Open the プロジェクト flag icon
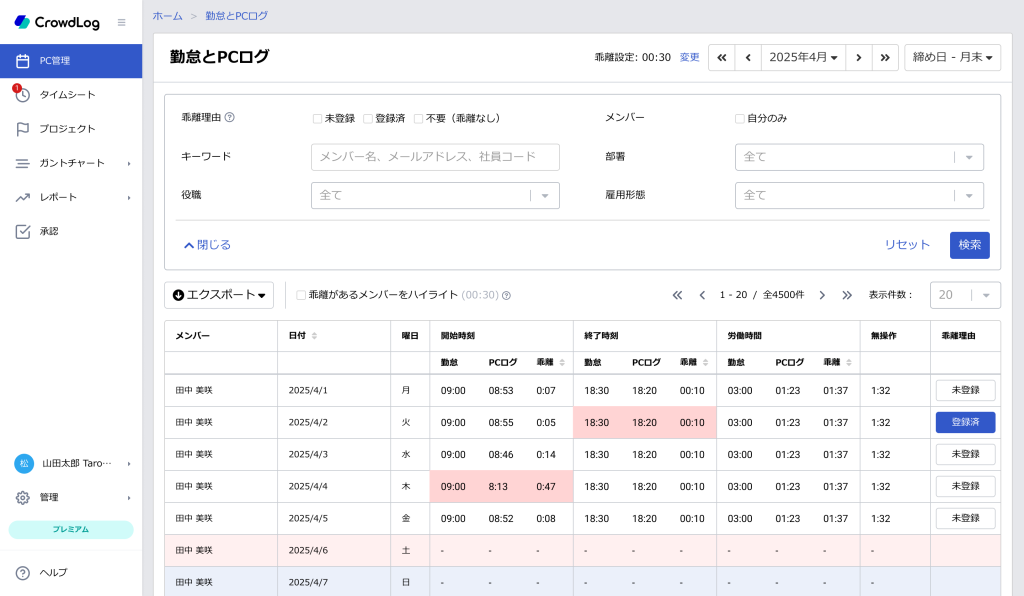This screenshot has width=1024, height=596. coord(22,129)
